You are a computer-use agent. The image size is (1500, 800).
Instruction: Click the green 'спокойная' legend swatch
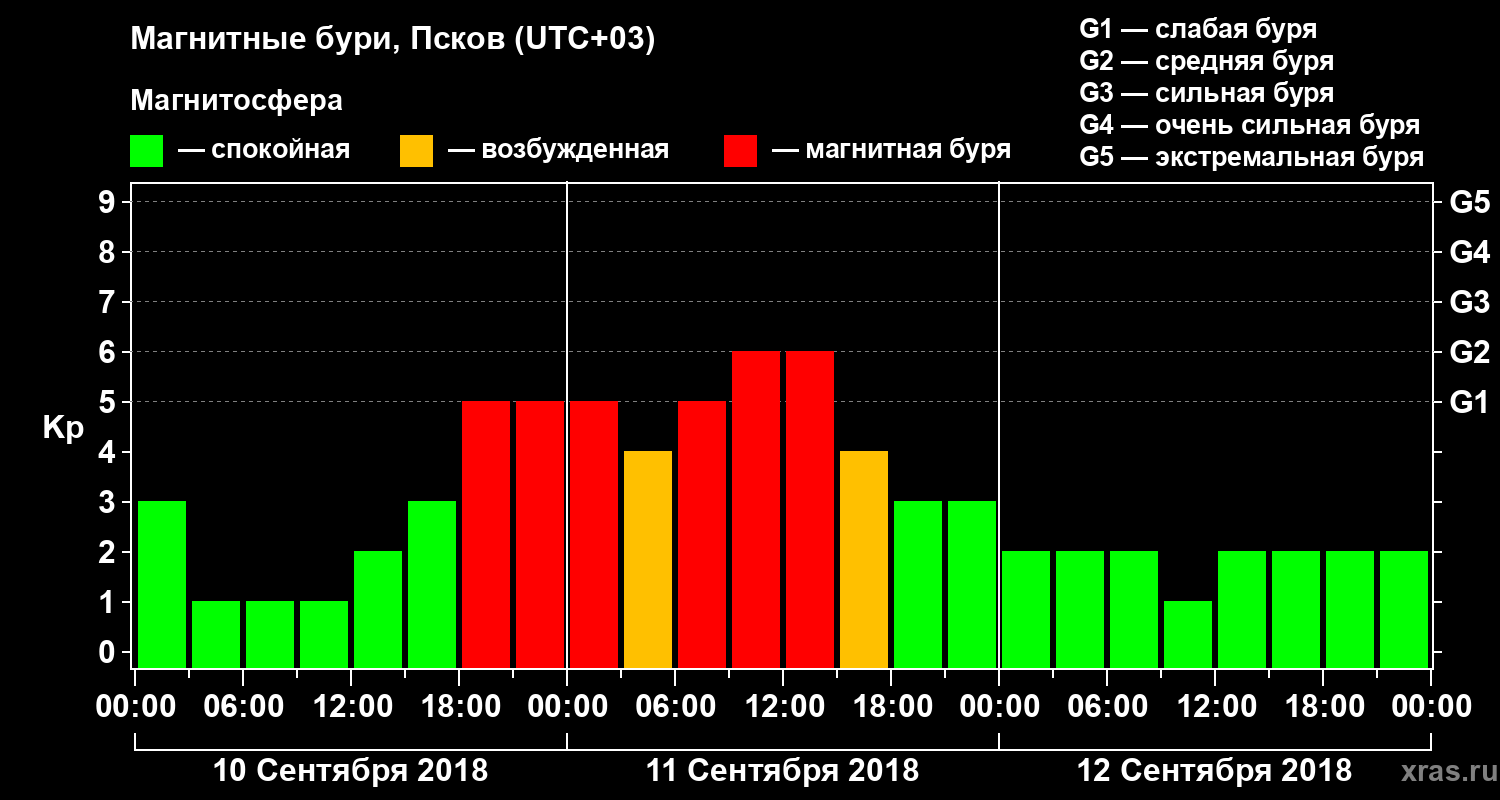point(147,151)
